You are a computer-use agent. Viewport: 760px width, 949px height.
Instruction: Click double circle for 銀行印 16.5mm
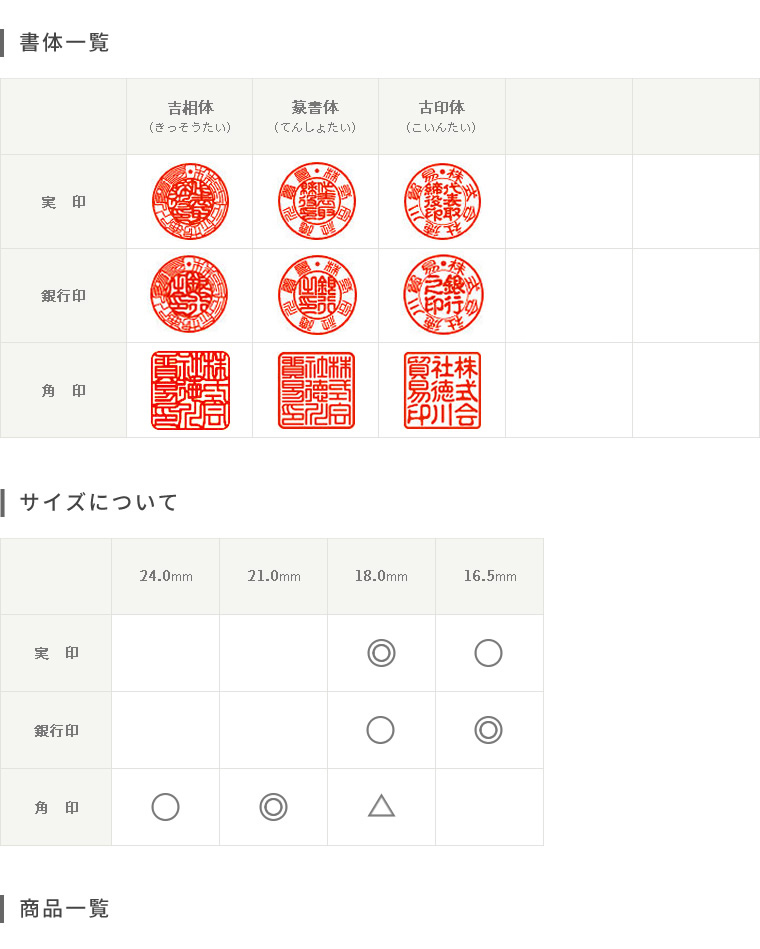coord(488,730)
